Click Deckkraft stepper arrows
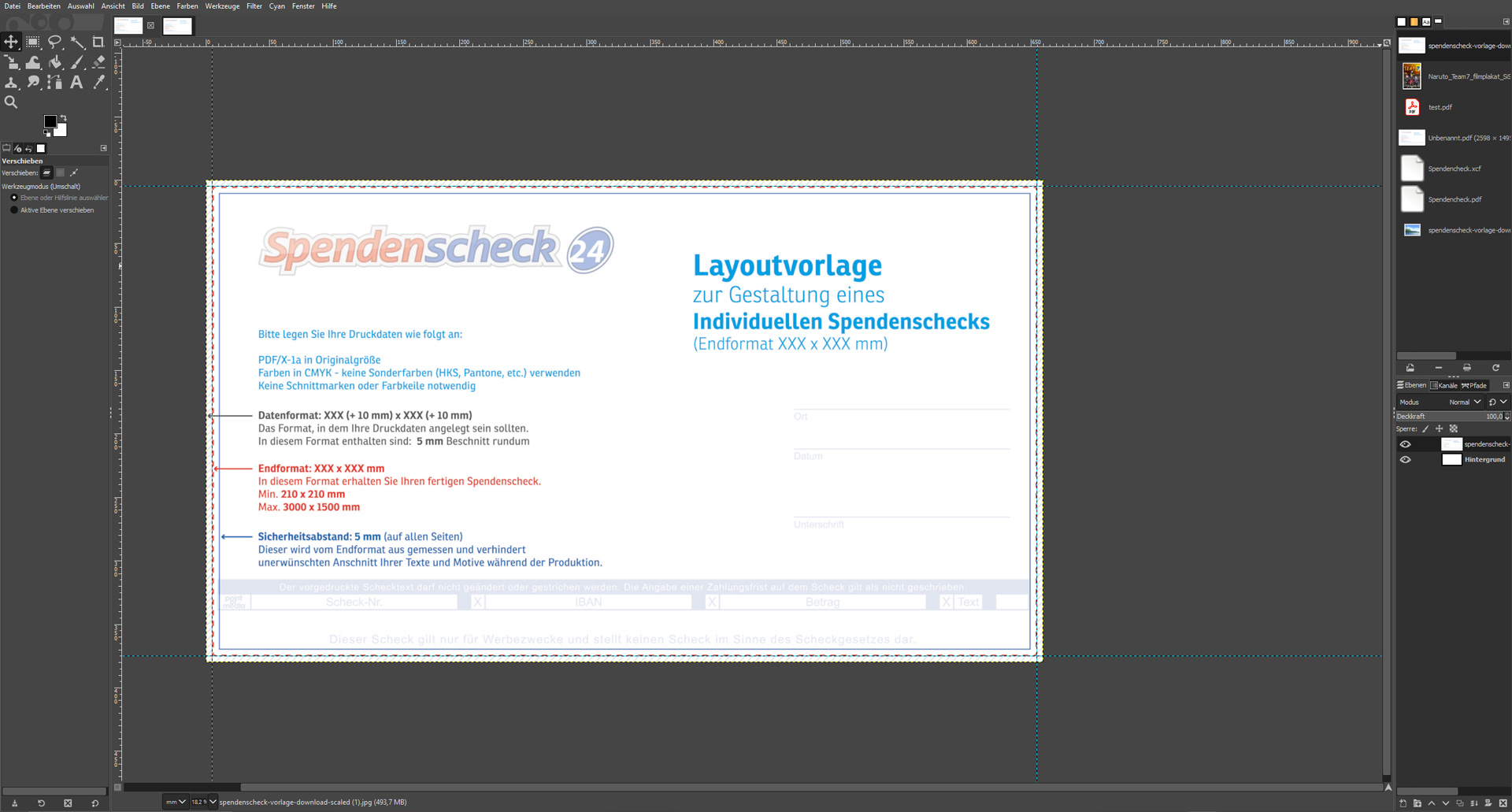Viewport: 1512px width, 812px height. (1507, 417)
